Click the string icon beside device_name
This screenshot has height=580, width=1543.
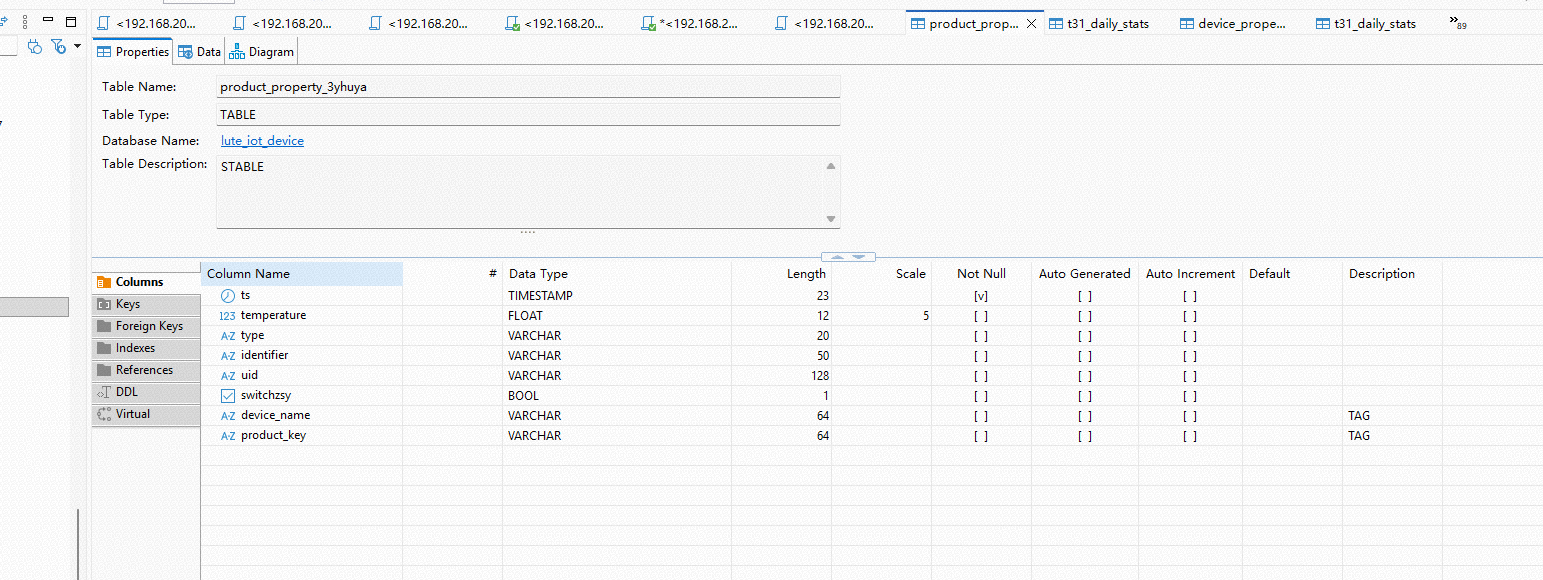[227, 416]
